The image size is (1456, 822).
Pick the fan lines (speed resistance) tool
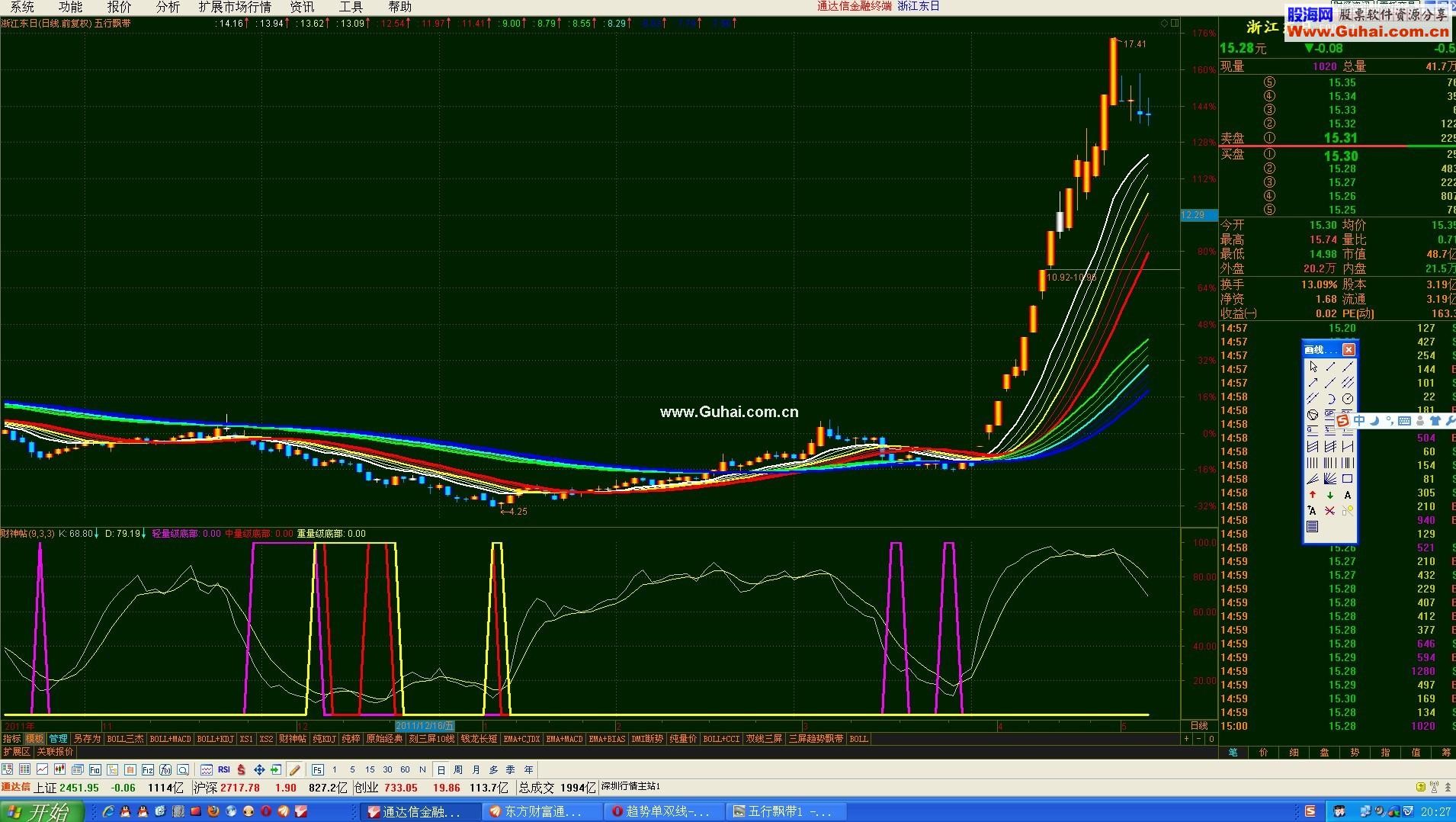[1313, 478]
